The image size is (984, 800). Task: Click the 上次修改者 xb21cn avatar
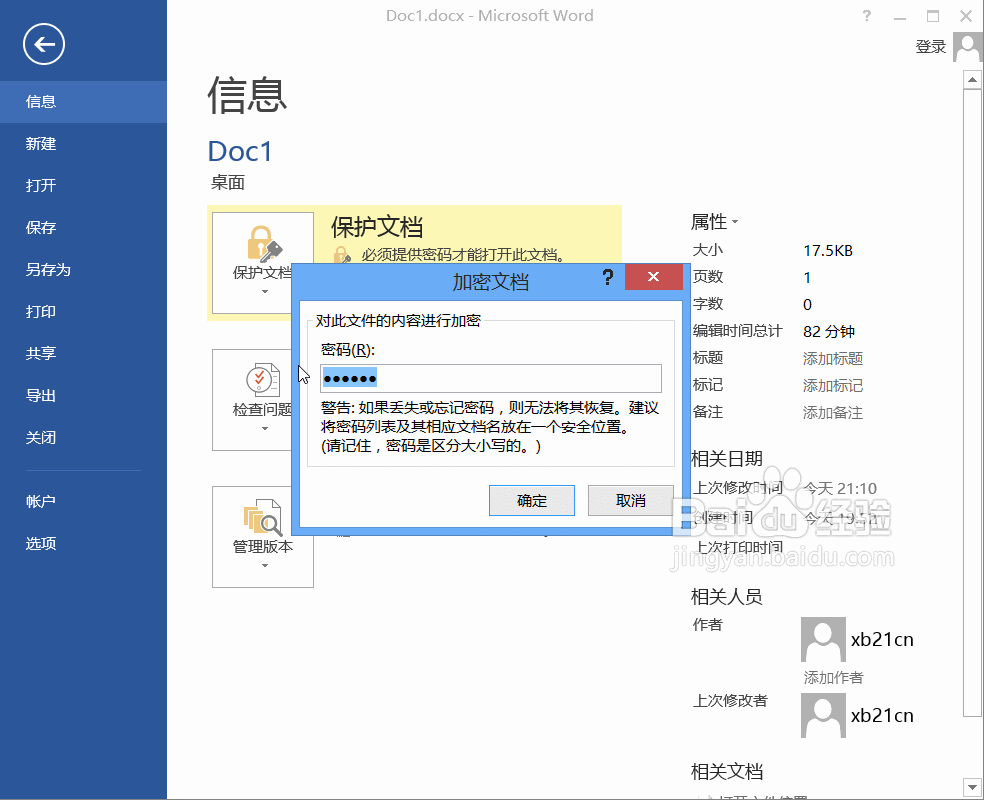pyautogui.click(x=822, y=715)
